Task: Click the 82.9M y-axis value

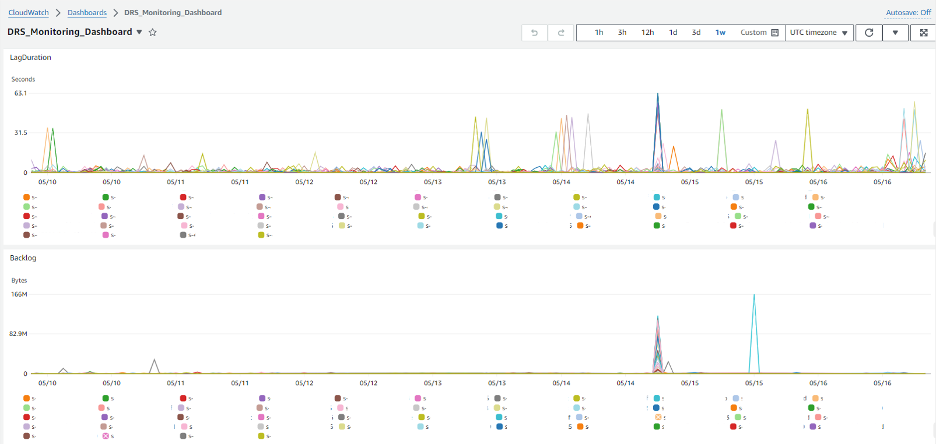Action: 19,334
